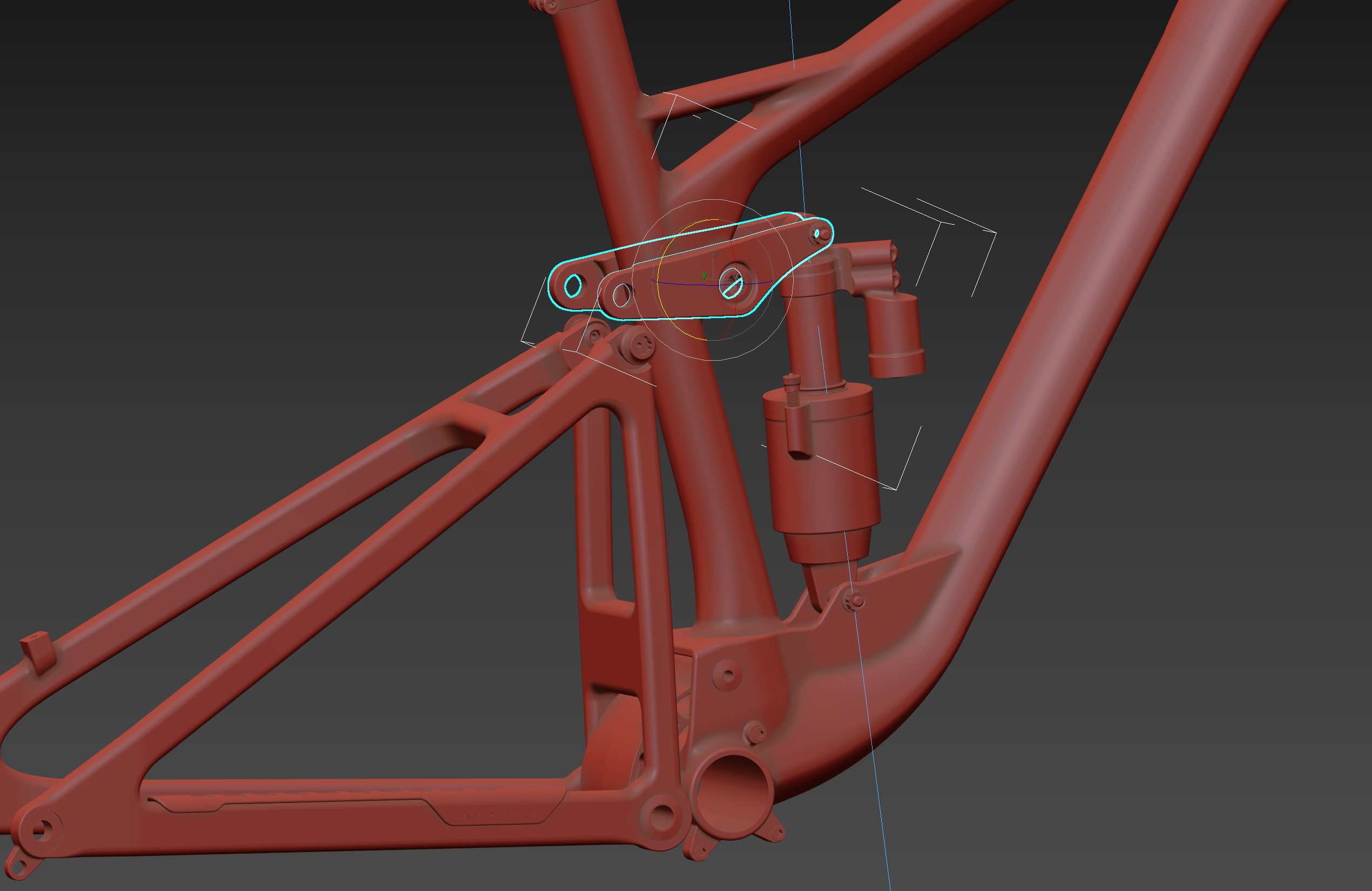The image size is (1372, 891).
Task: Click the small cable guide on the seatstay
Action: (38, 652)
